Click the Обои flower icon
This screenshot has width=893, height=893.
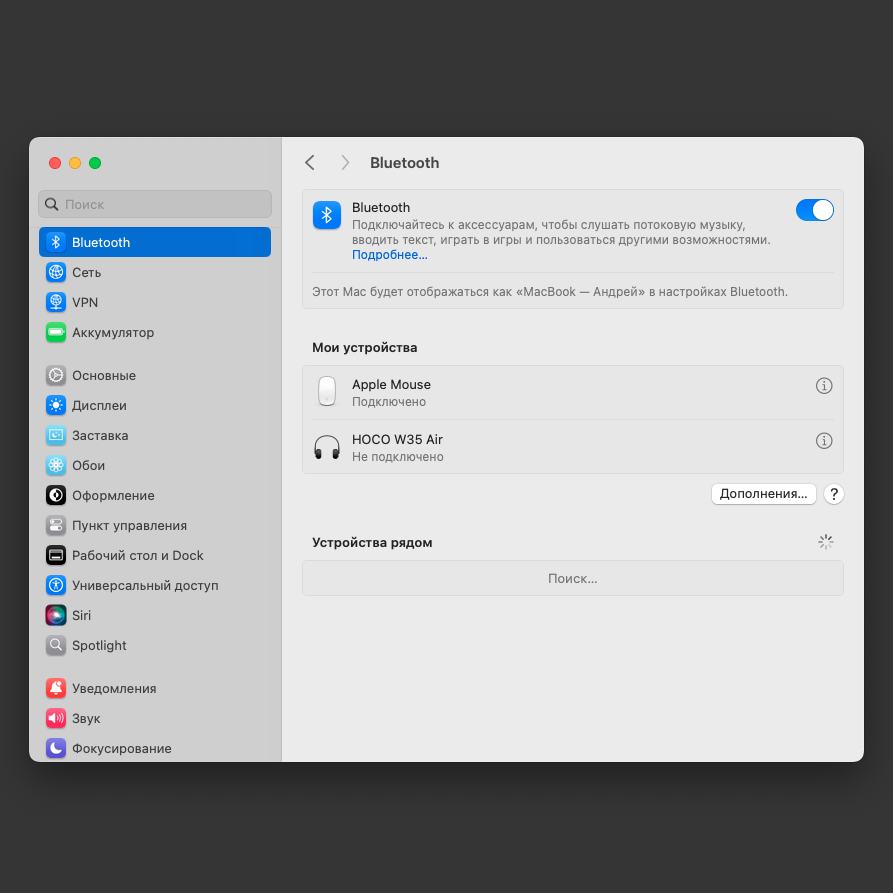coord(56,465)
